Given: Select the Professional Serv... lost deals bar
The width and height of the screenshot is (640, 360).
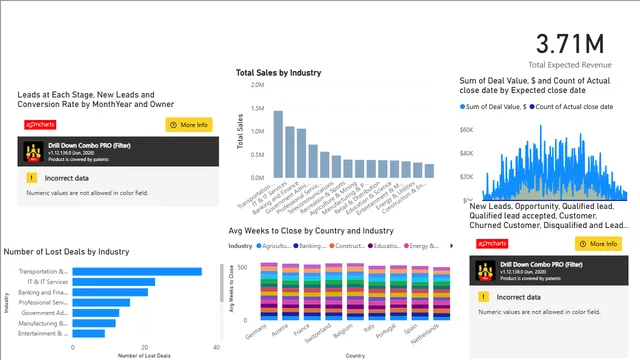Looking at the screenshot, I should pyautogui.click(x=101, y=302).
